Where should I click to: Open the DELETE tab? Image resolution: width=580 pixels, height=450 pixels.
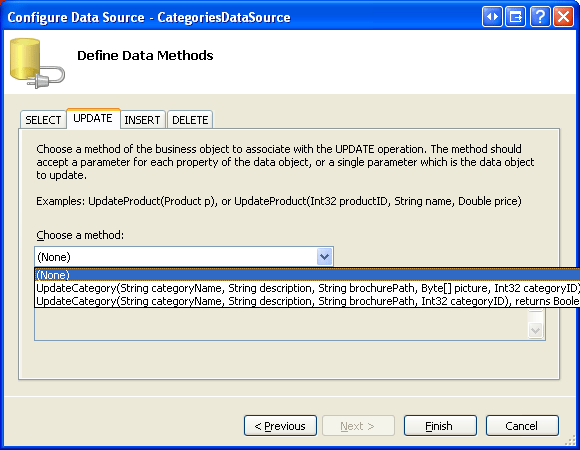190,120
